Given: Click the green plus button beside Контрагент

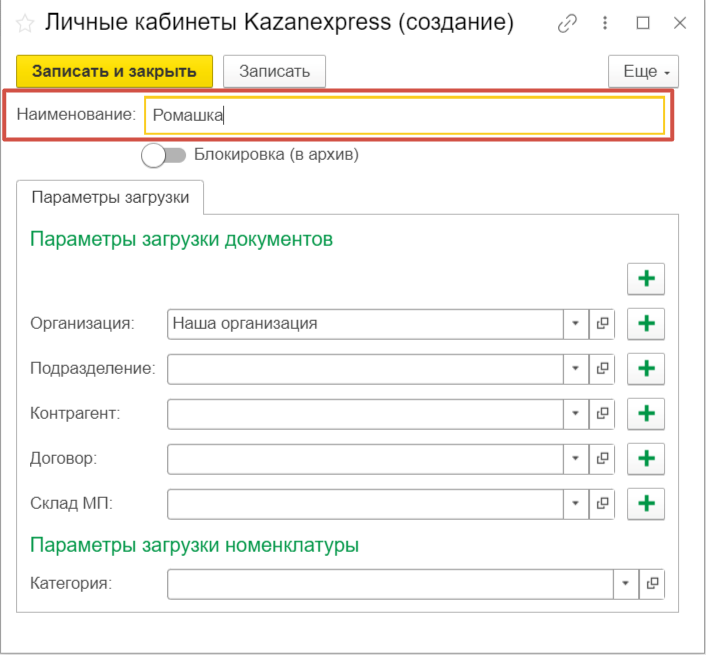Looking at the screenshot, I should (x=646, y=413).
